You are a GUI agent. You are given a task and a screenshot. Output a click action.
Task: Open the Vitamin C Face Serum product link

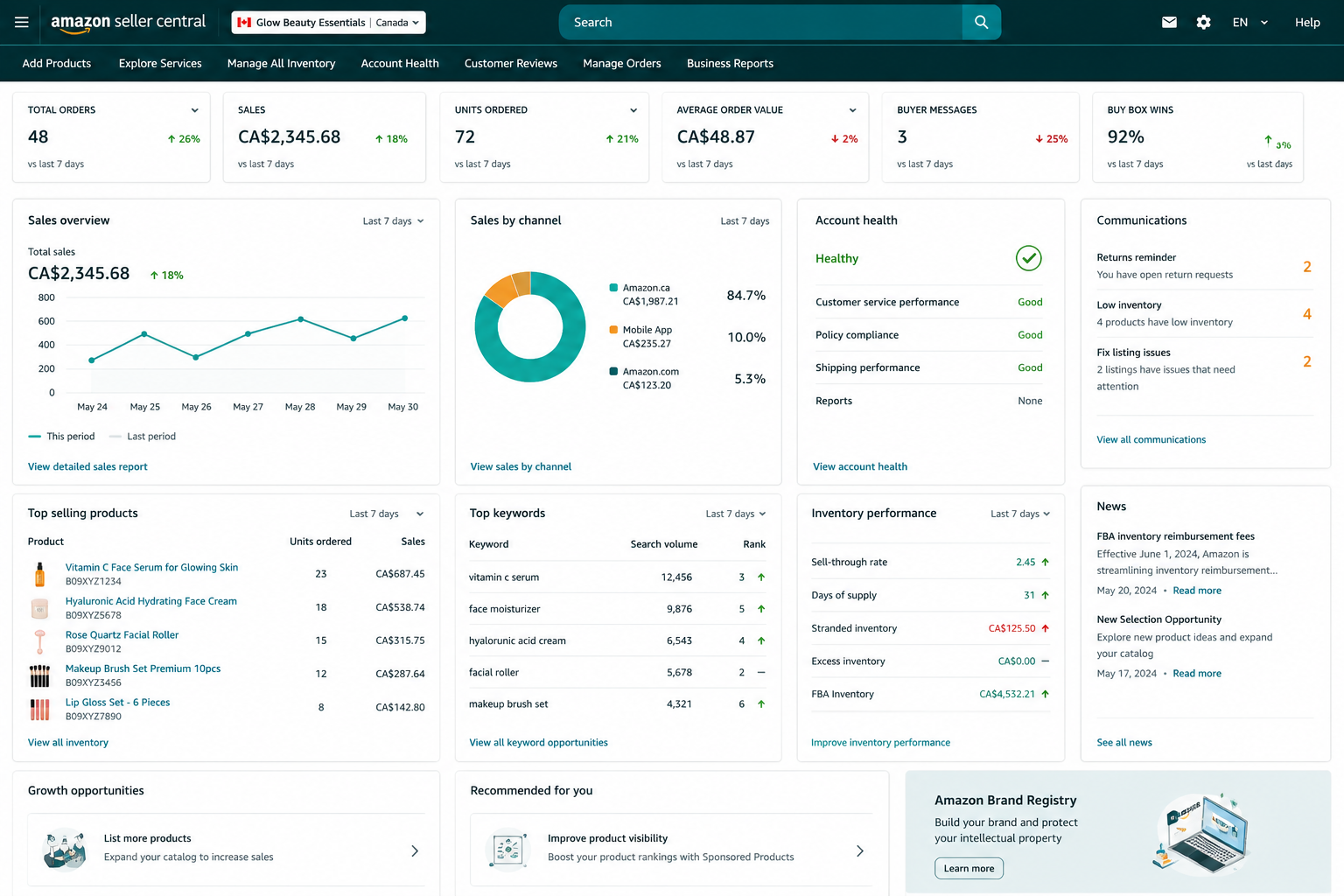click(151, 568)
